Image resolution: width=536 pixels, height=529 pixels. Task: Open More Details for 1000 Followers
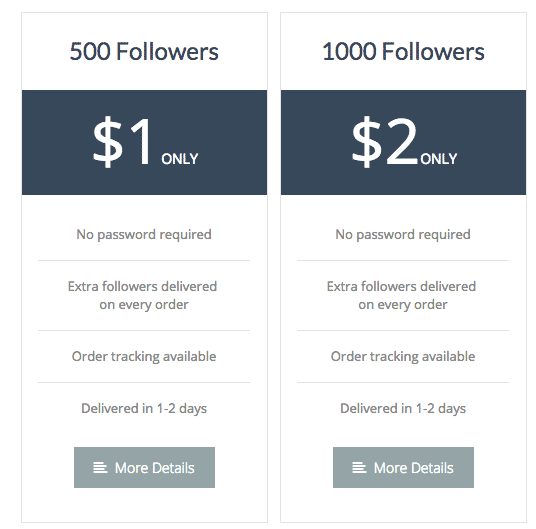coord(403,467)
